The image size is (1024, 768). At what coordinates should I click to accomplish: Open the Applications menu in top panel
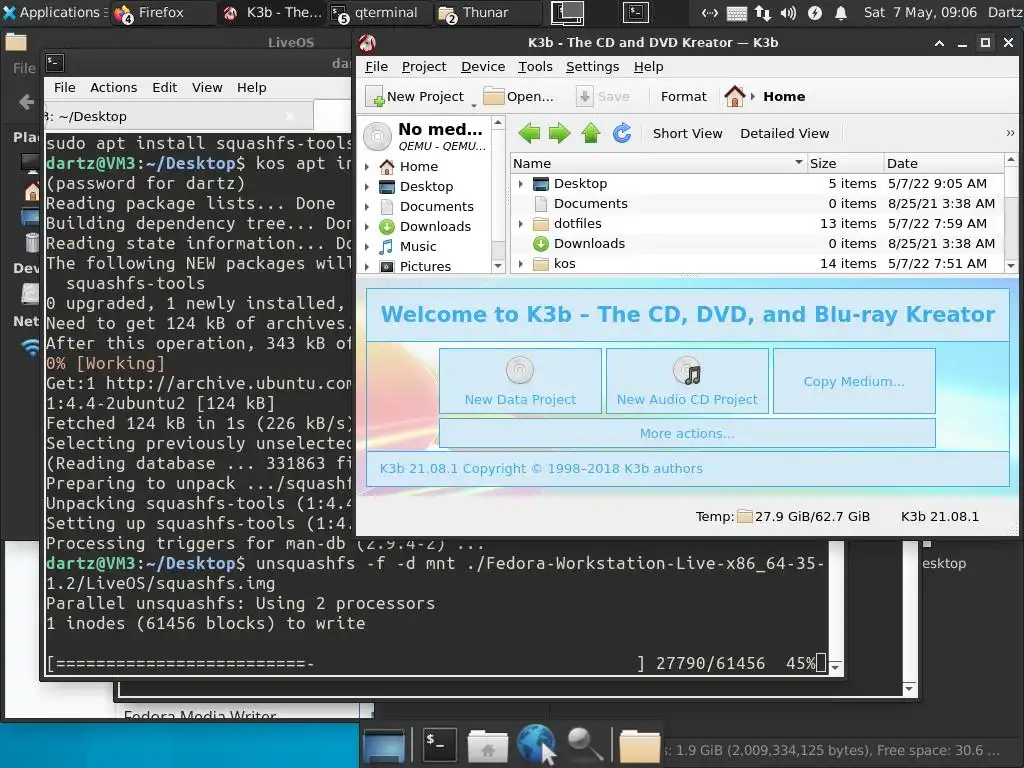click(52, 12)
